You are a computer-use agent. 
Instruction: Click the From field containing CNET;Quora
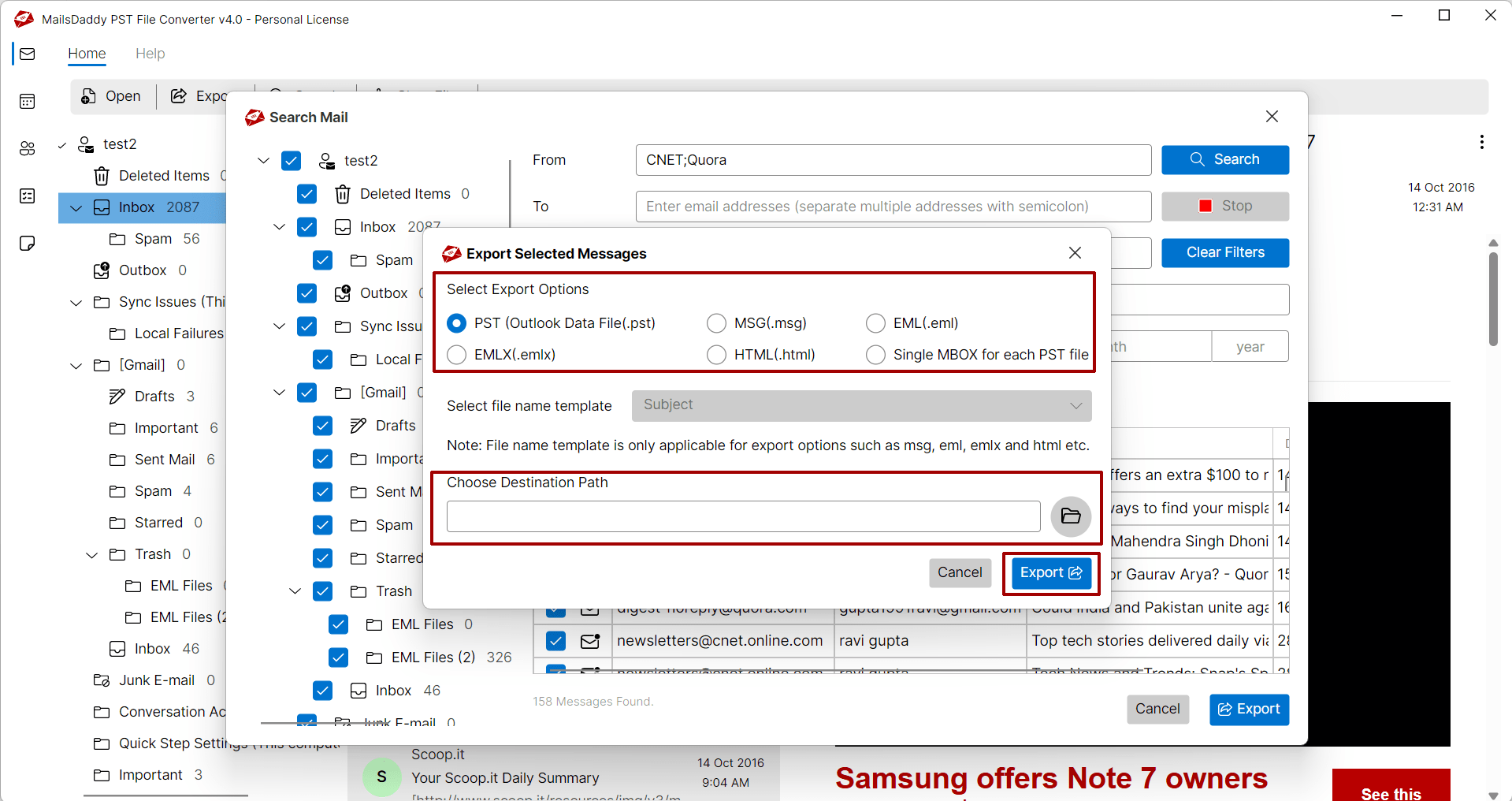pos(893,160)
